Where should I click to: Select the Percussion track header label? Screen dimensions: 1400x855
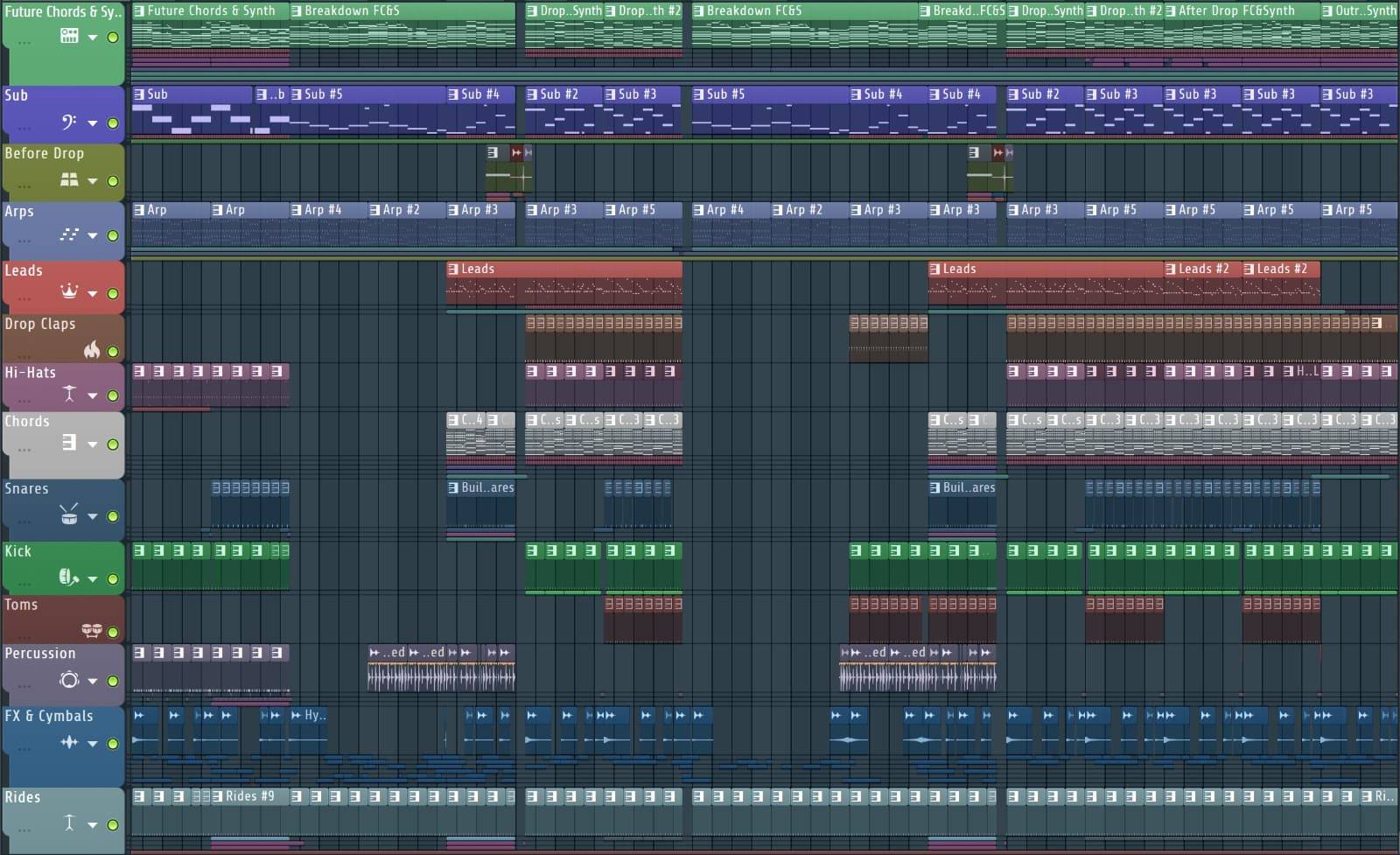coord(40,654)
